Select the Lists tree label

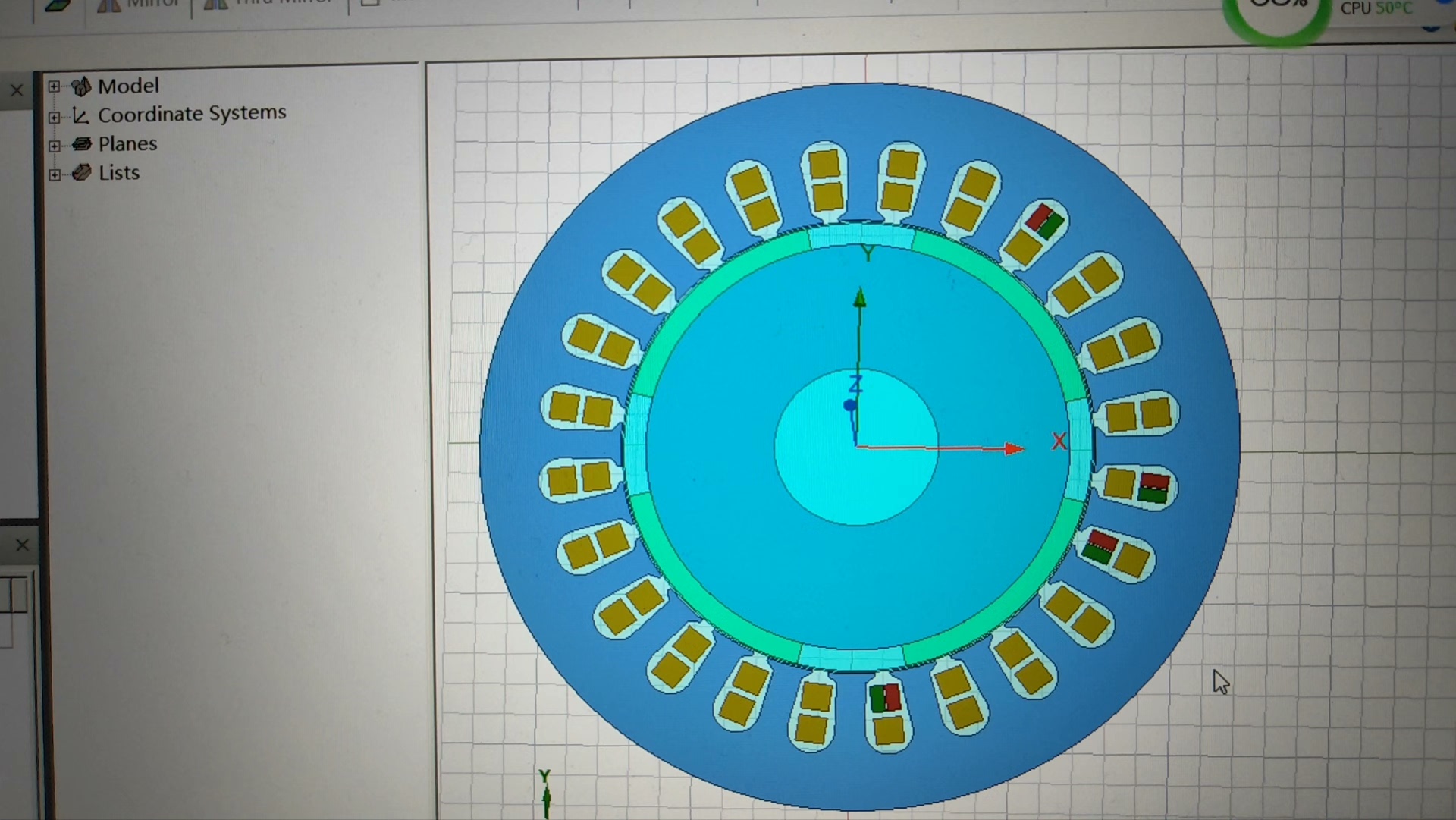pos(119,173)
